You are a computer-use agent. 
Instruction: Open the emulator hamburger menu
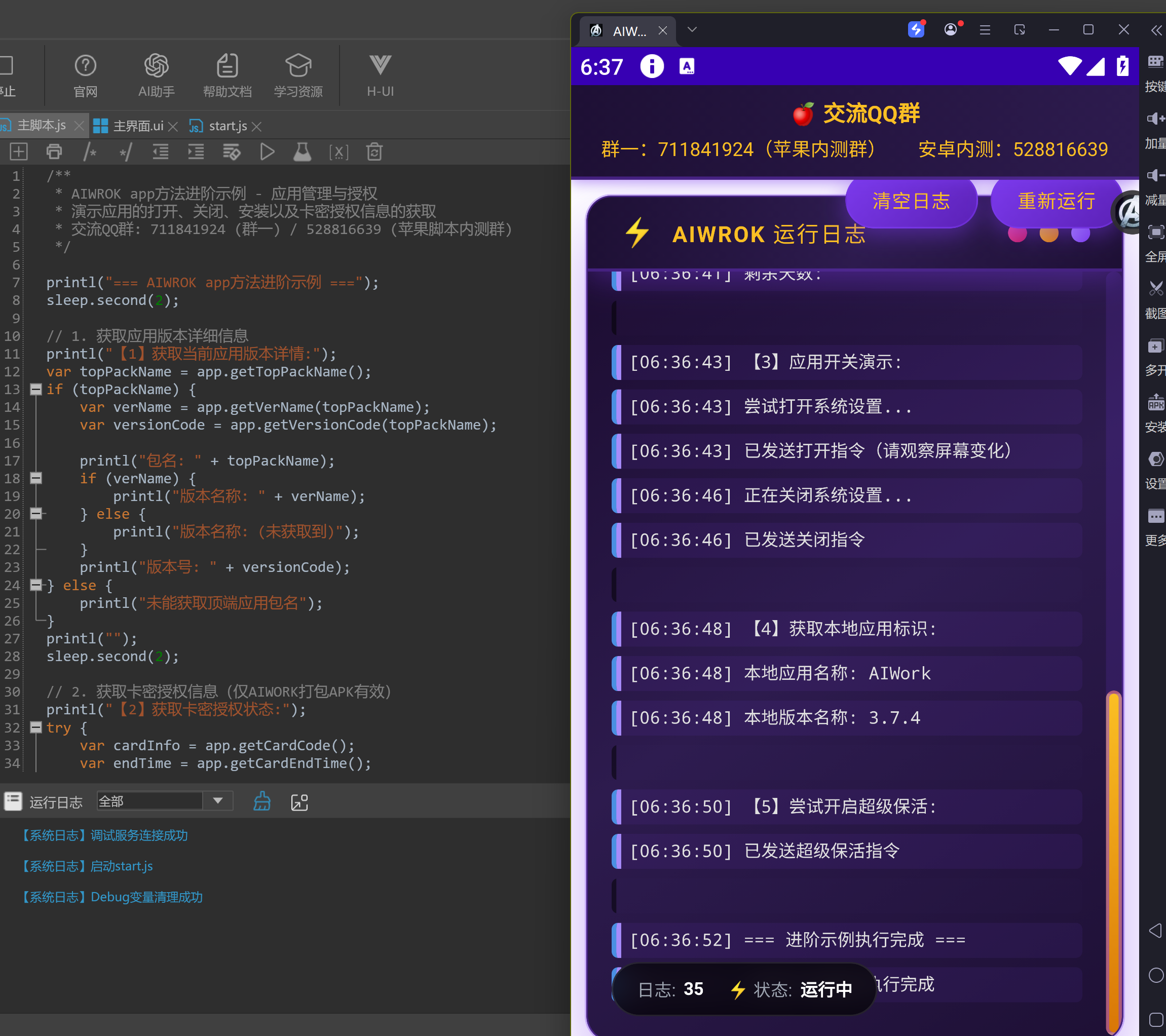(x=985, y=30)
